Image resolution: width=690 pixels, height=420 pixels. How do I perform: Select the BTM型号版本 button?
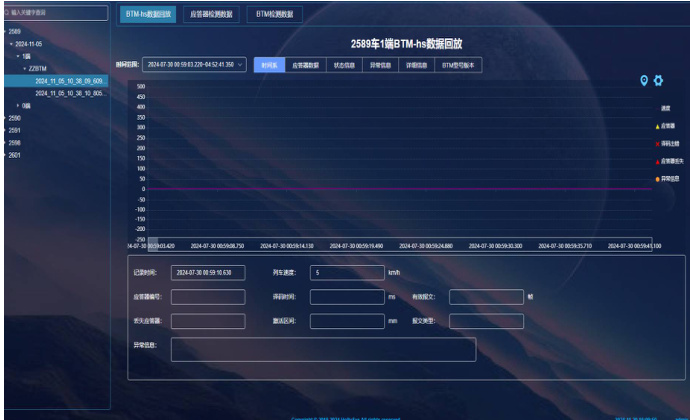click(x=460, y=64)
